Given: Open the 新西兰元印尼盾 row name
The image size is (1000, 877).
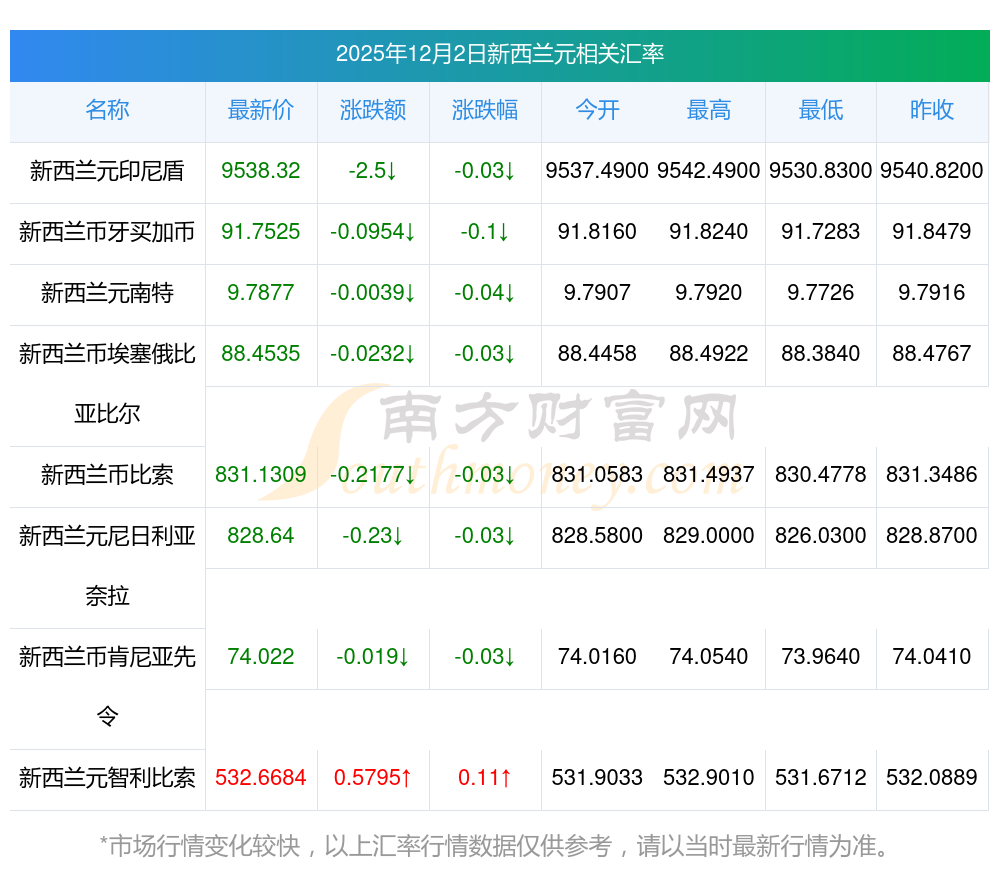Looking at the screenshot, I should (x=107, y=171).
